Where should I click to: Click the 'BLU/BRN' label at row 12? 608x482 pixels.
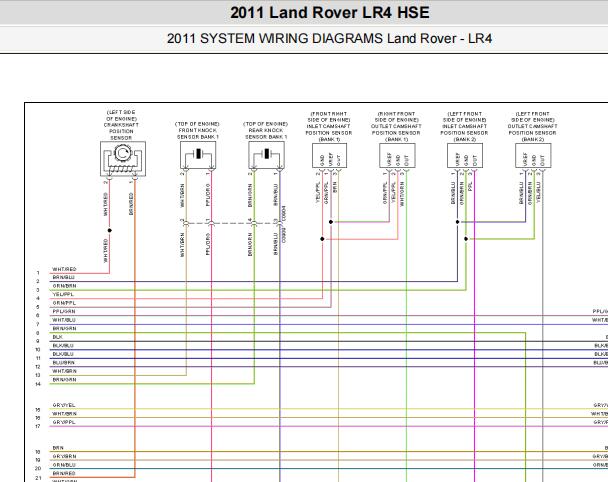[x=64, y=363]
